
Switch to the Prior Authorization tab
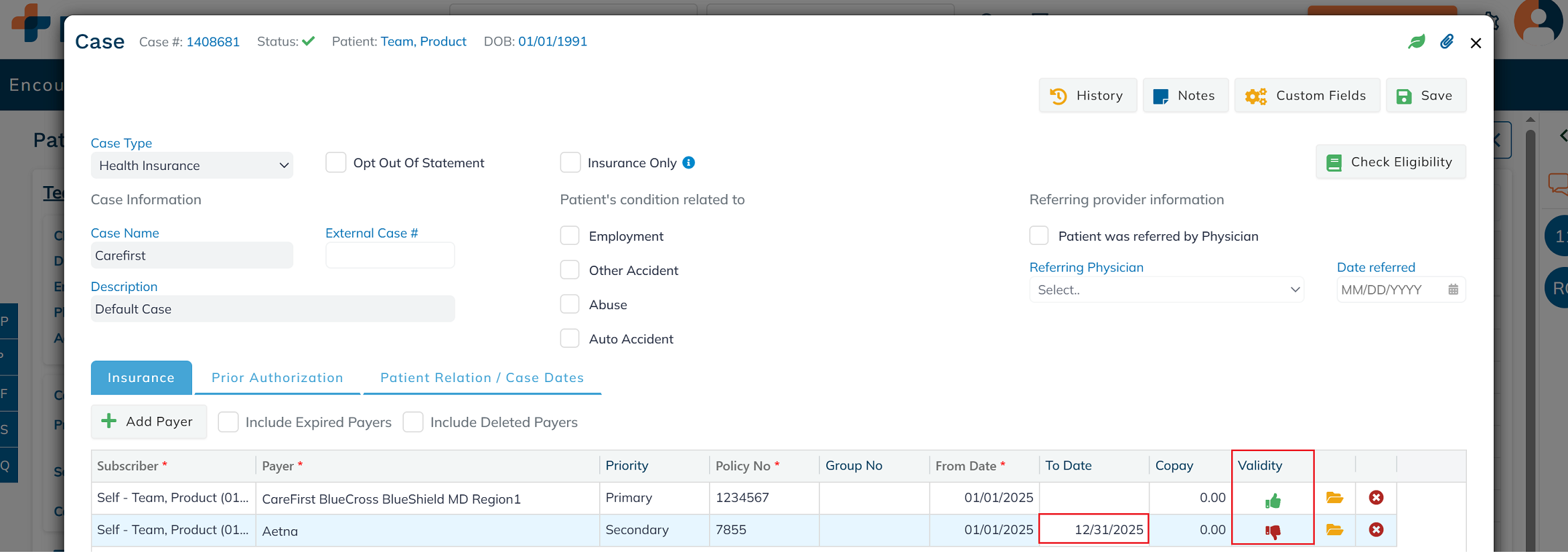(x=277, y=377)
